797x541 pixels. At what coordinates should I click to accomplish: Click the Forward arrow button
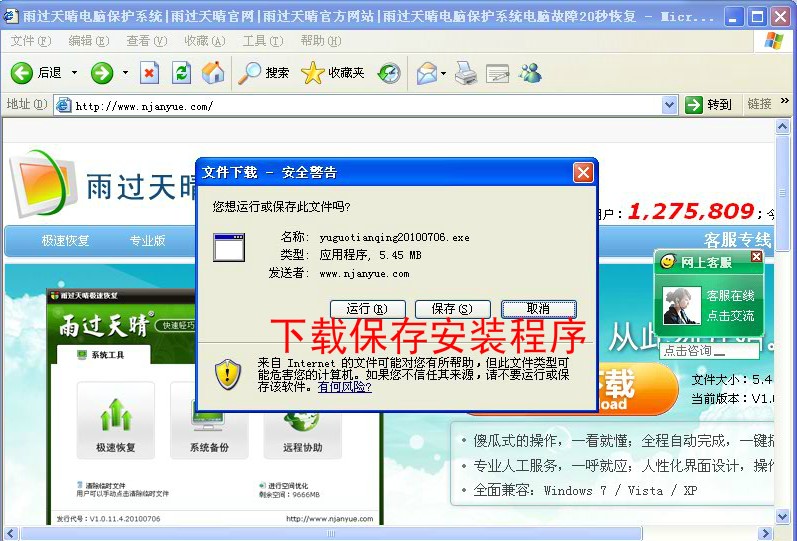coord(102,73)
